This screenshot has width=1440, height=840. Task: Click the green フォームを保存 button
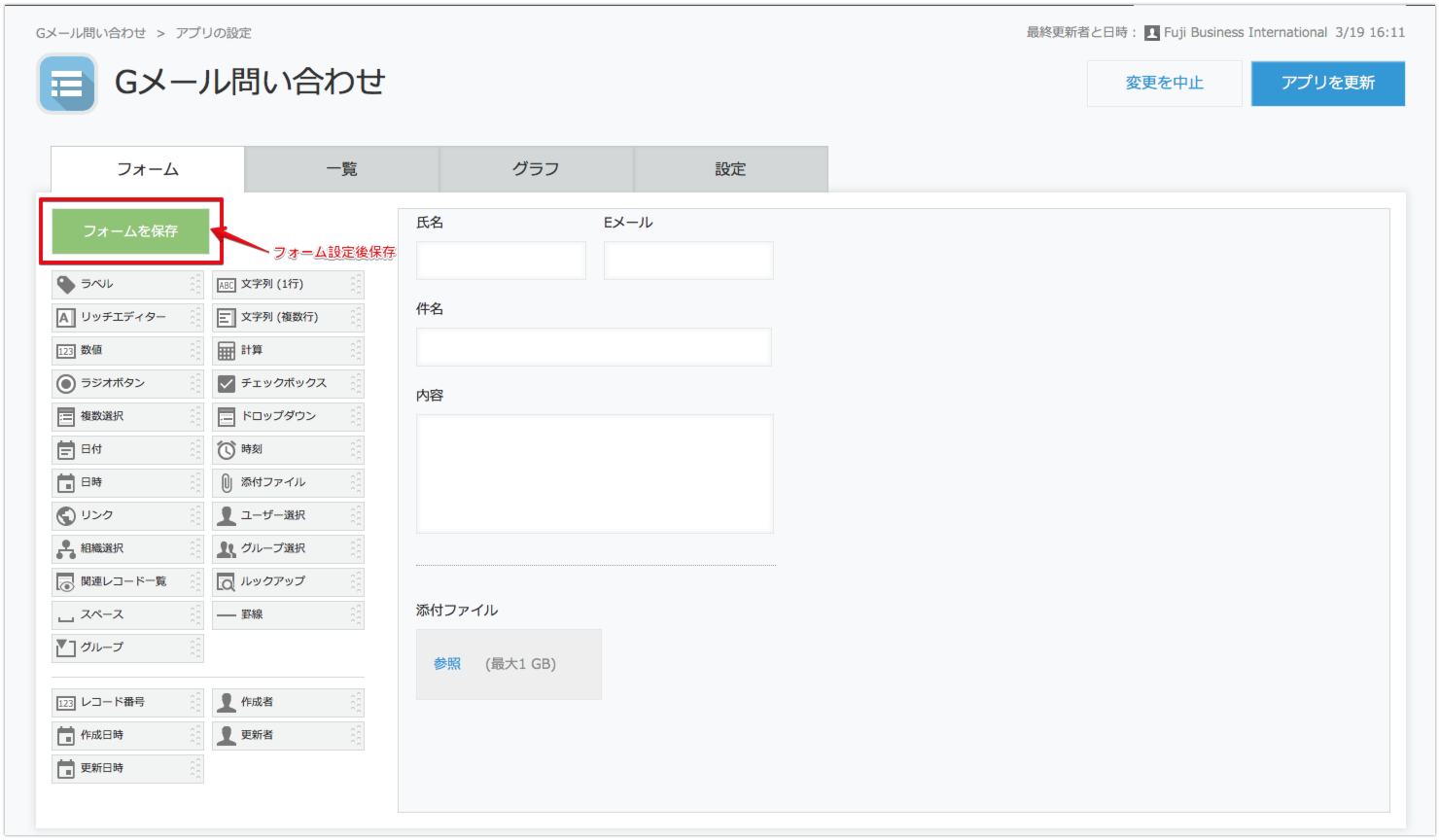pos(130,231)
